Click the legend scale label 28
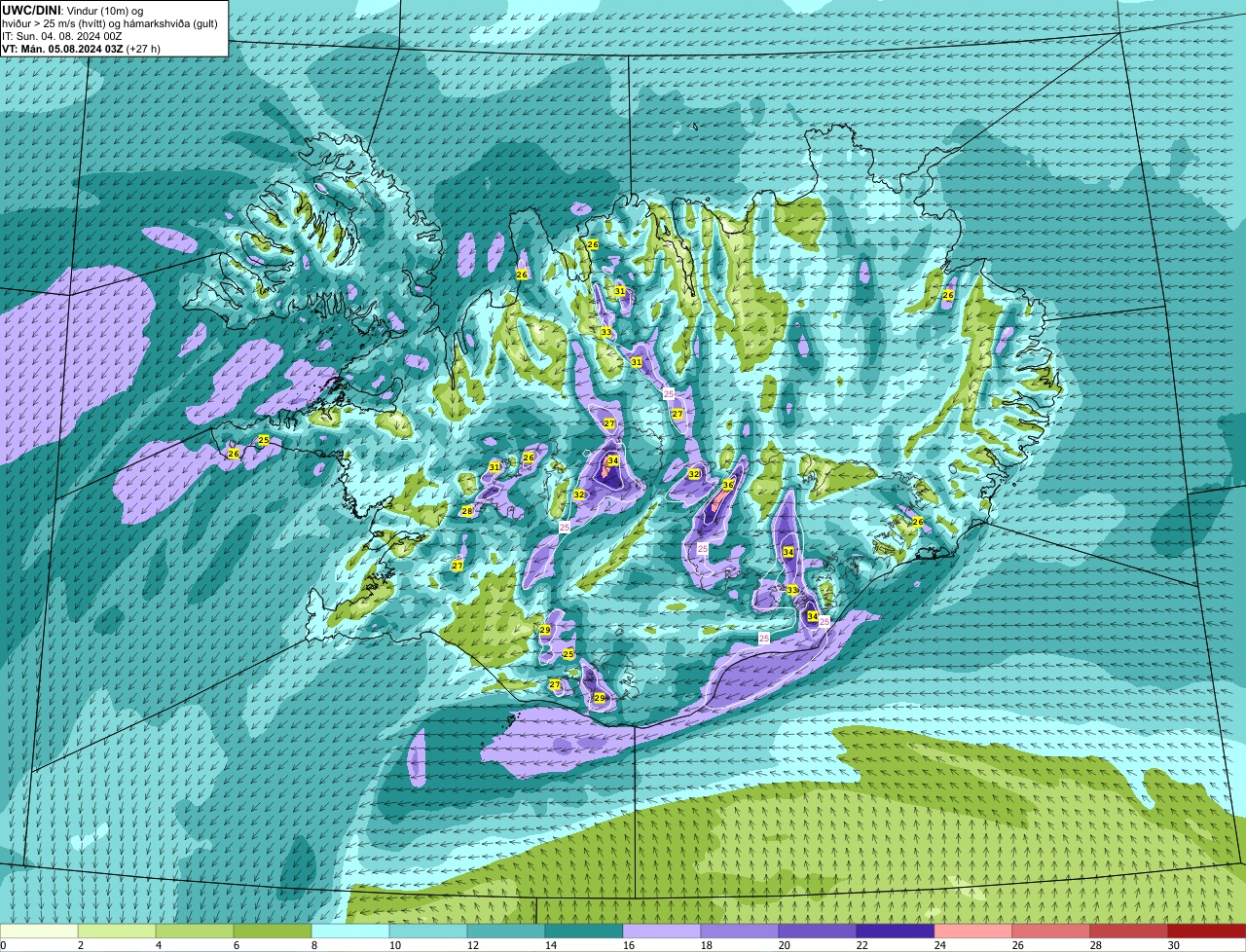 click(1095, 945)
